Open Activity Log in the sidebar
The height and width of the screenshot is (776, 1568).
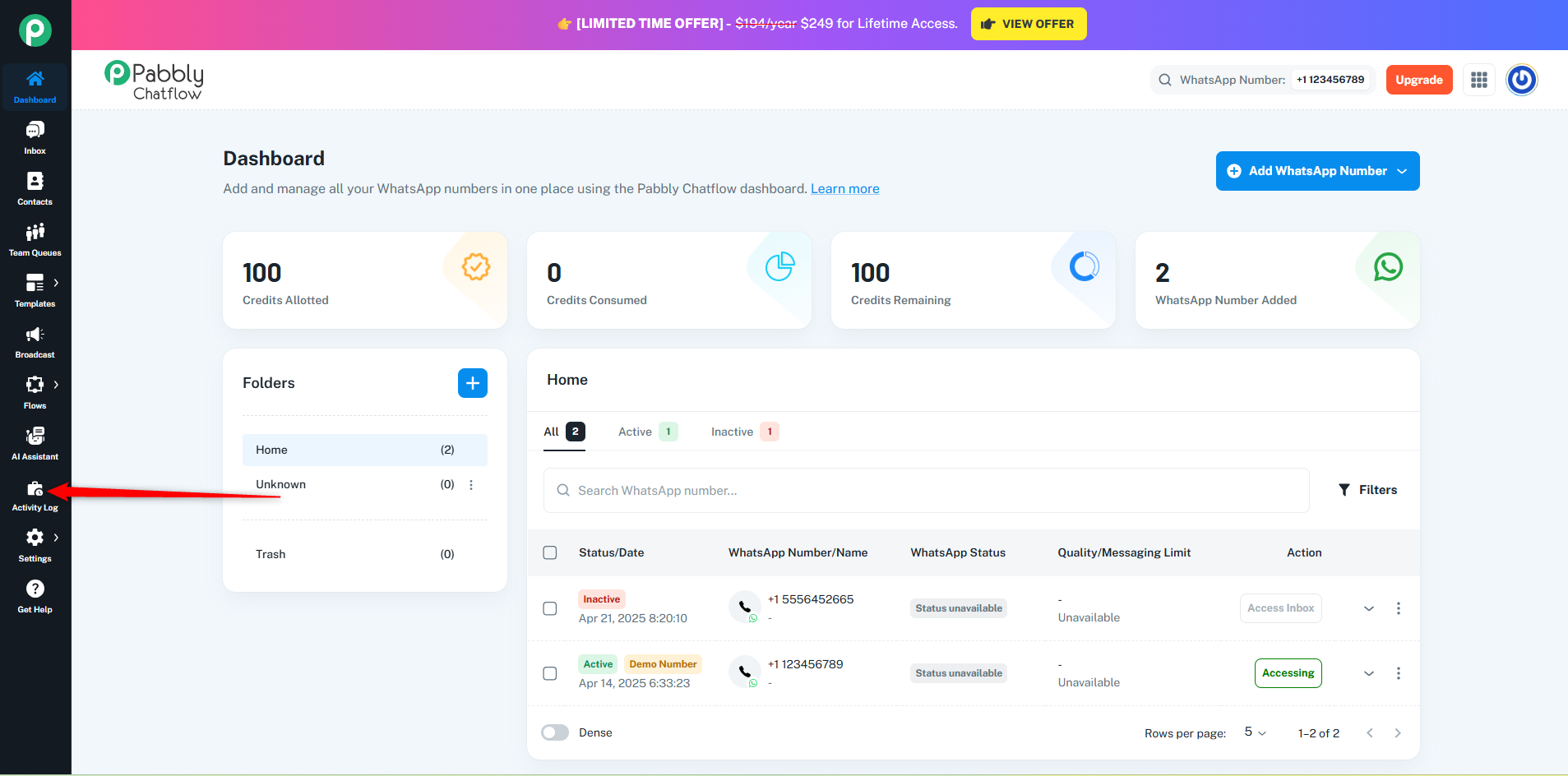point(35,494)
